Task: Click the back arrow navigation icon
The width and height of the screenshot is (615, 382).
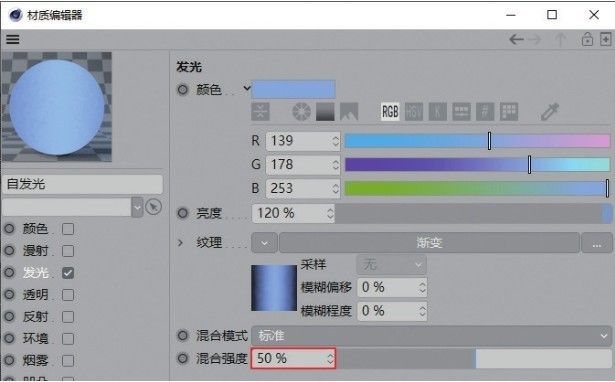Action: [x=516, y=39]
